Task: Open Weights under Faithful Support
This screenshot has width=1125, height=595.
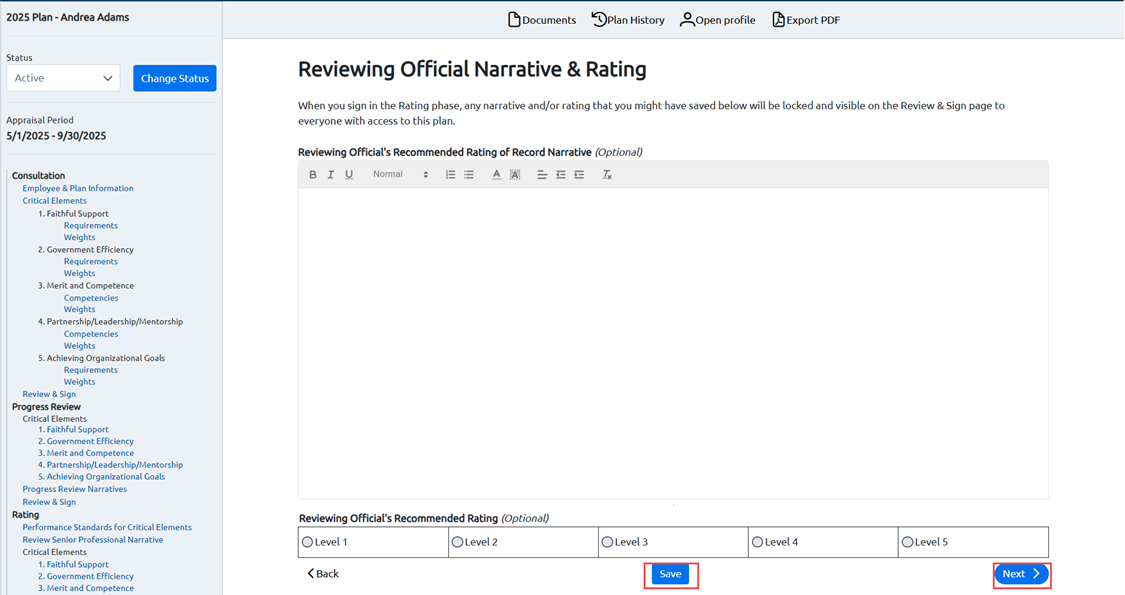Action: pyautogui.click(x=79, y=238)
